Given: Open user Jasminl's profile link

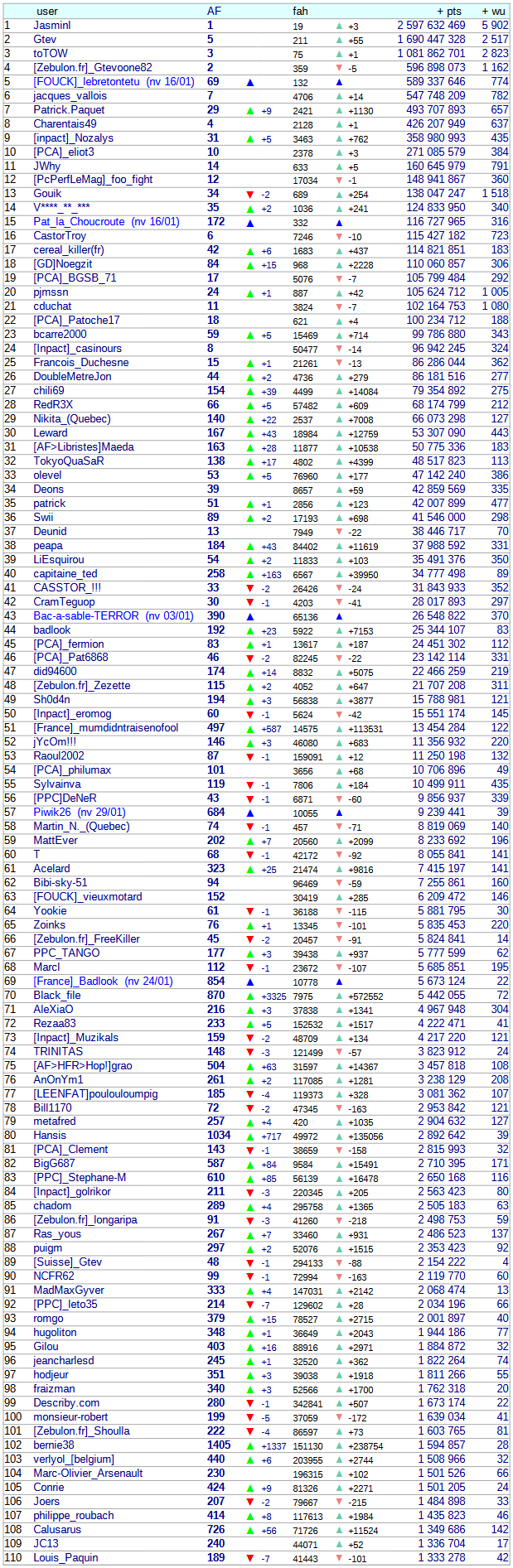Looking at the screenshot, I should point(51,26).
